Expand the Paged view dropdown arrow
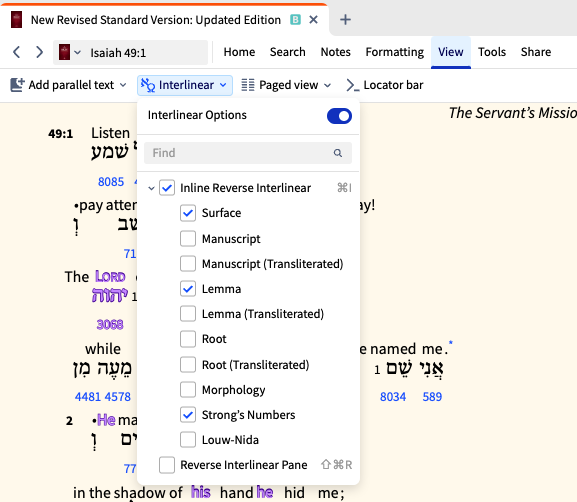 point(327,85)
